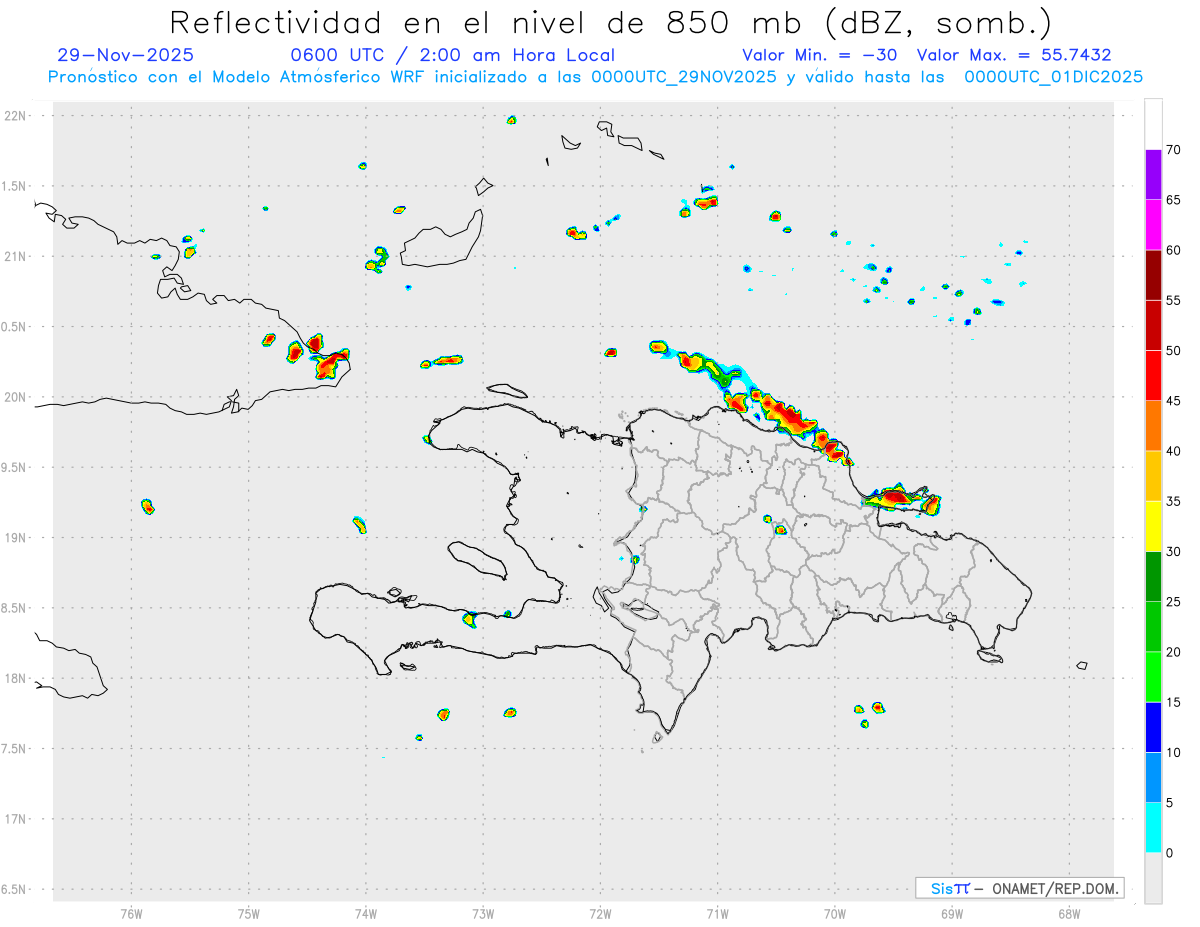Click the legend value "0"

pyautogui.click(x=1169, y=853)
